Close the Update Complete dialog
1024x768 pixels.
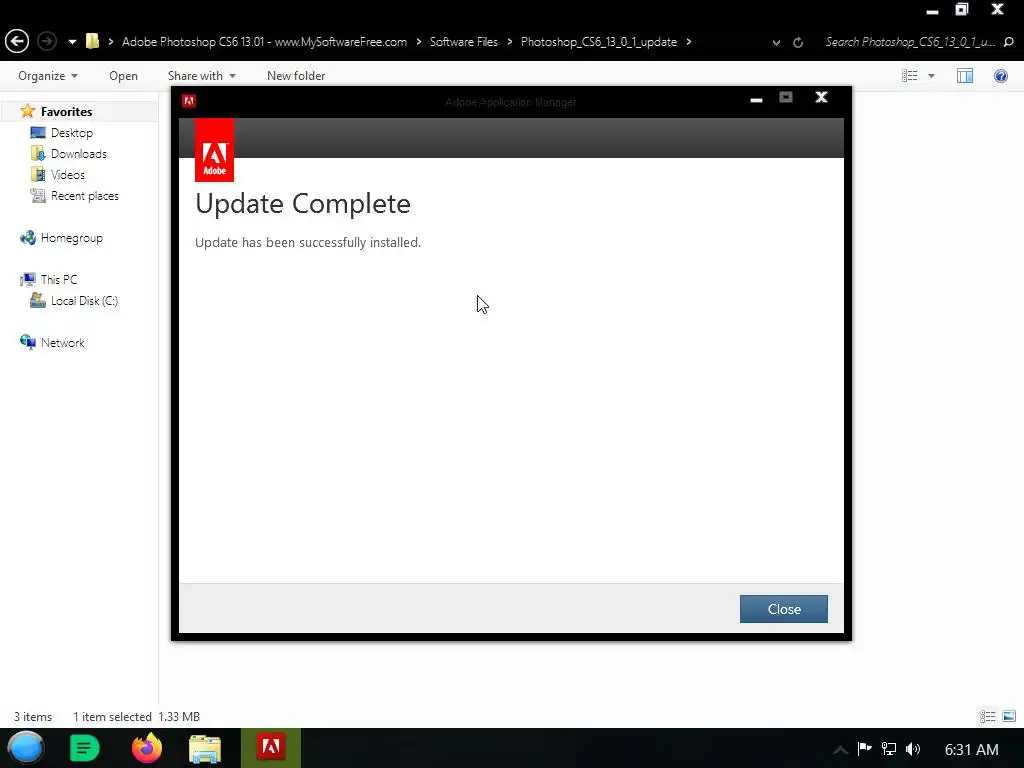784,609
